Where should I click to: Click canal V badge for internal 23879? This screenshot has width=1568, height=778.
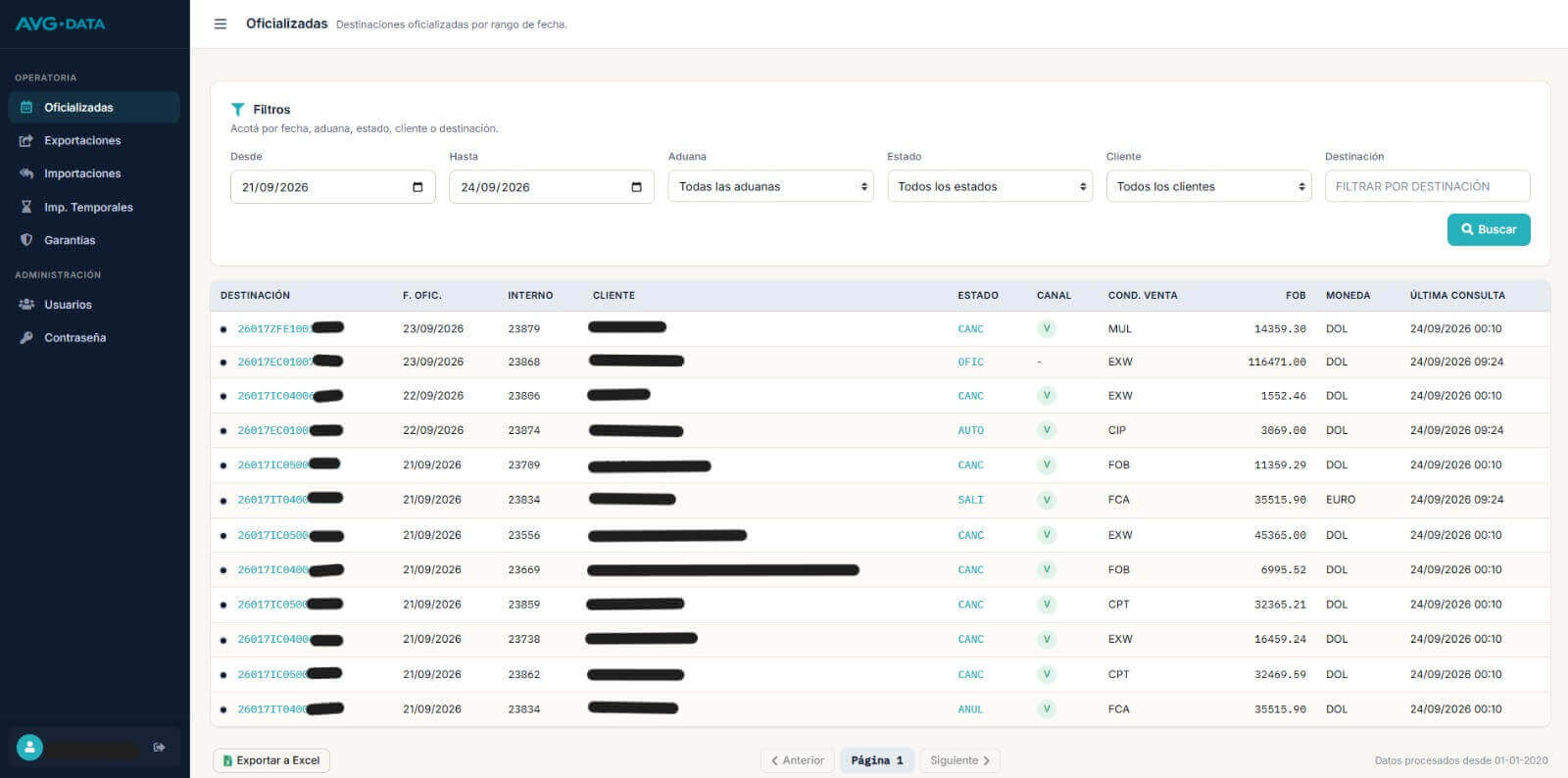[x=1047, y=329]
